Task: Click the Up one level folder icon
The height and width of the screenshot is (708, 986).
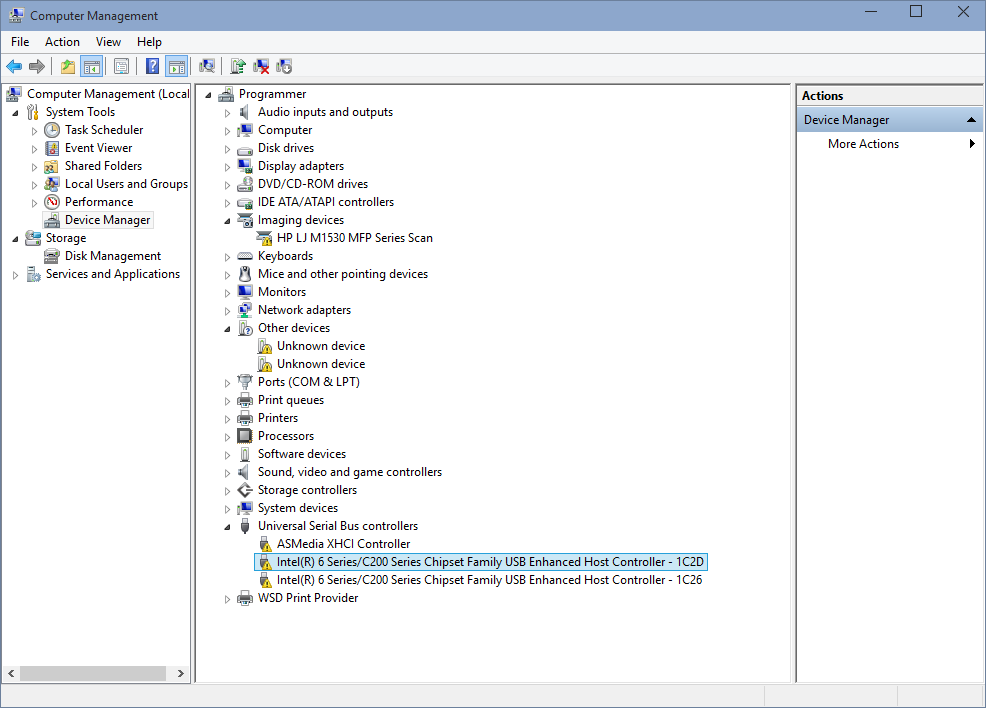Action: click(x=68, y=66)
